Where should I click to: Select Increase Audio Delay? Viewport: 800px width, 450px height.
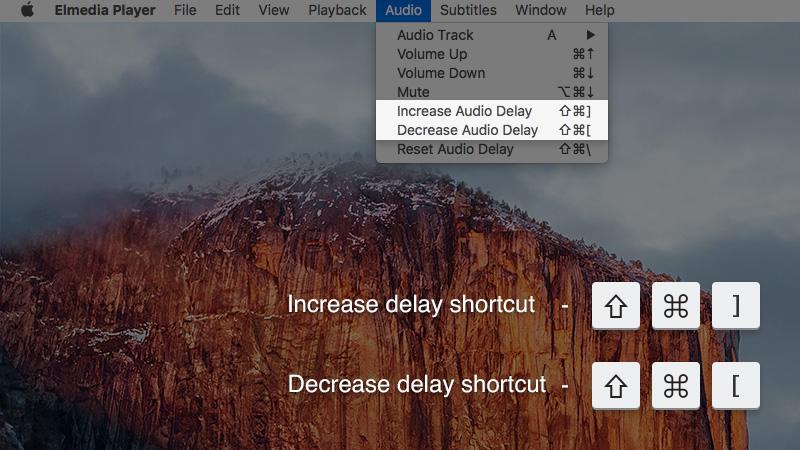point(492,111)
